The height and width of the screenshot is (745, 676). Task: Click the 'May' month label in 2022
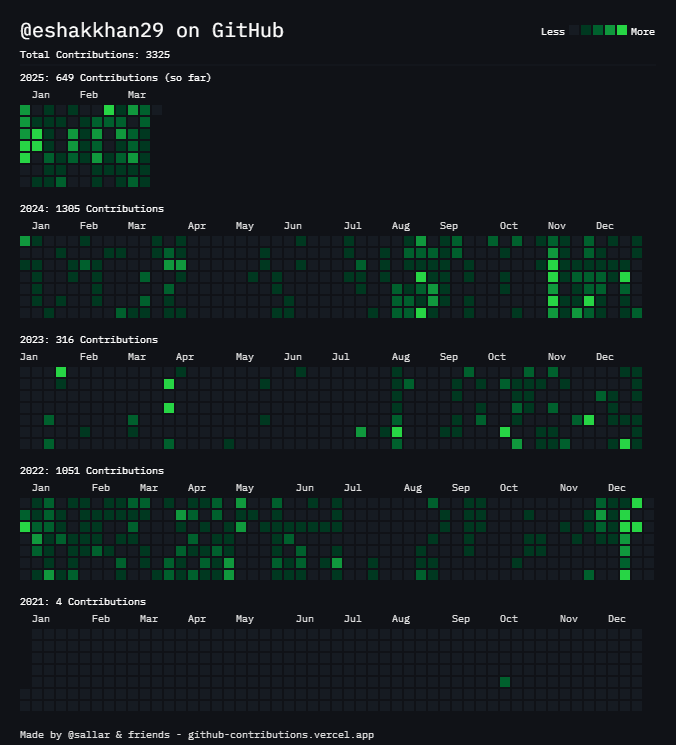point(245,488)
